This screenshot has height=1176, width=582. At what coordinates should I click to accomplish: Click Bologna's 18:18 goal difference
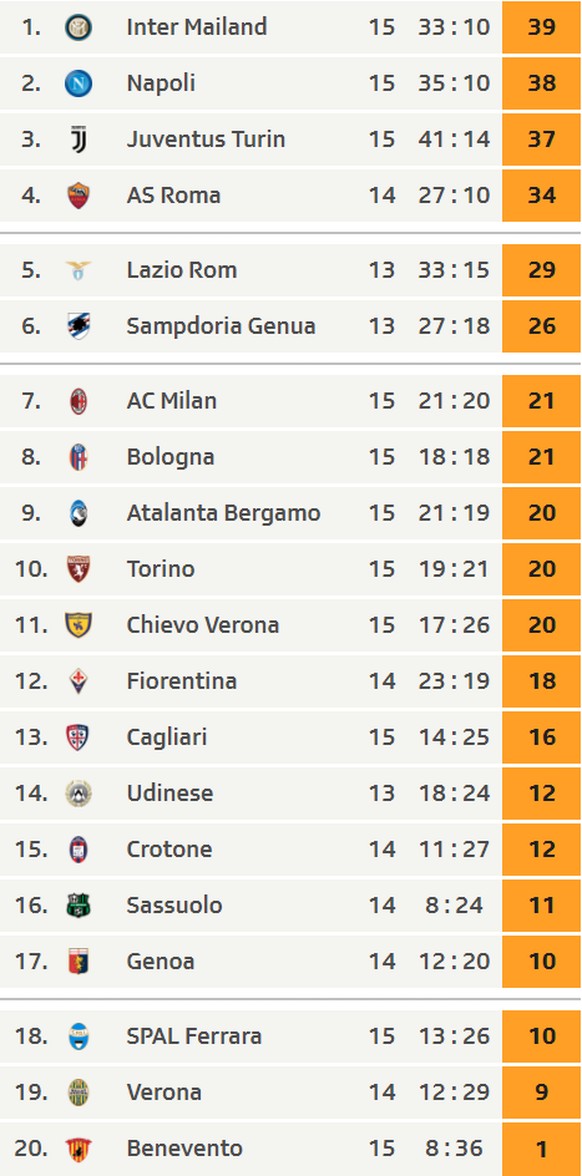[x=454, y=457]
